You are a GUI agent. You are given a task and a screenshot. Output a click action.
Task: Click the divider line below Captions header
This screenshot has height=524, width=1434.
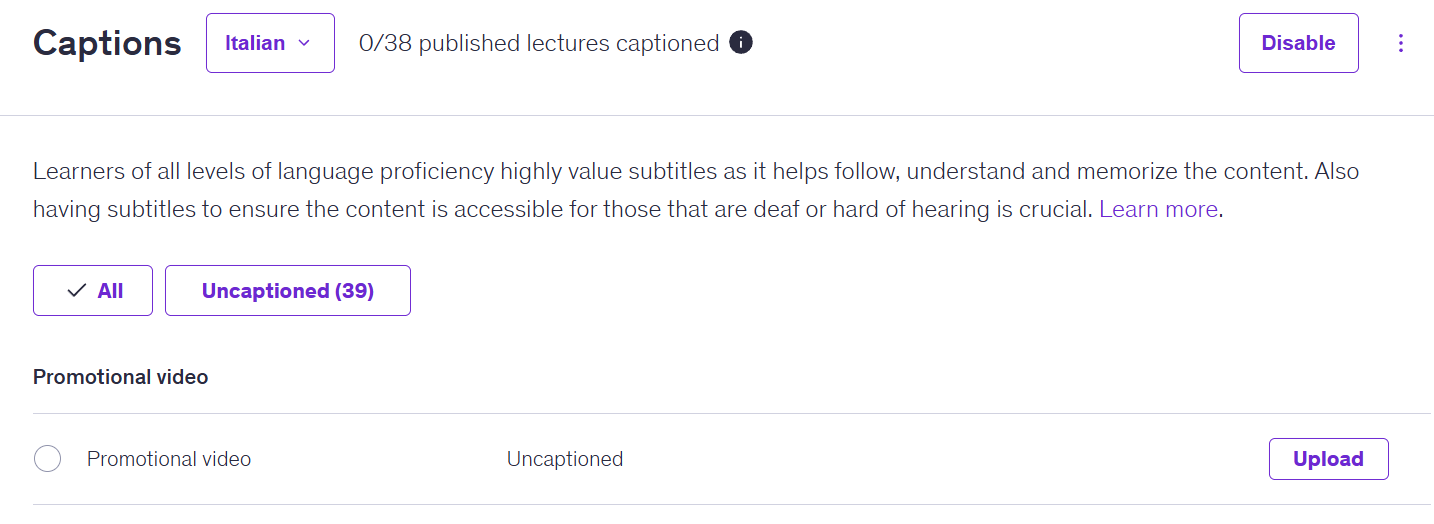click(x=717, y=115)
